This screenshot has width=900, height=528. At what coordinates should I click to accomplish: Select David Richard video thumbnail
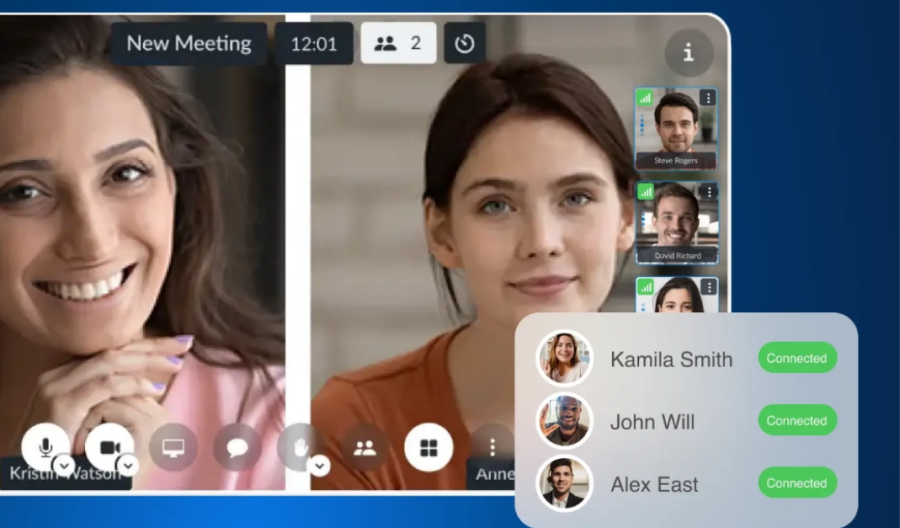point(677,223)
